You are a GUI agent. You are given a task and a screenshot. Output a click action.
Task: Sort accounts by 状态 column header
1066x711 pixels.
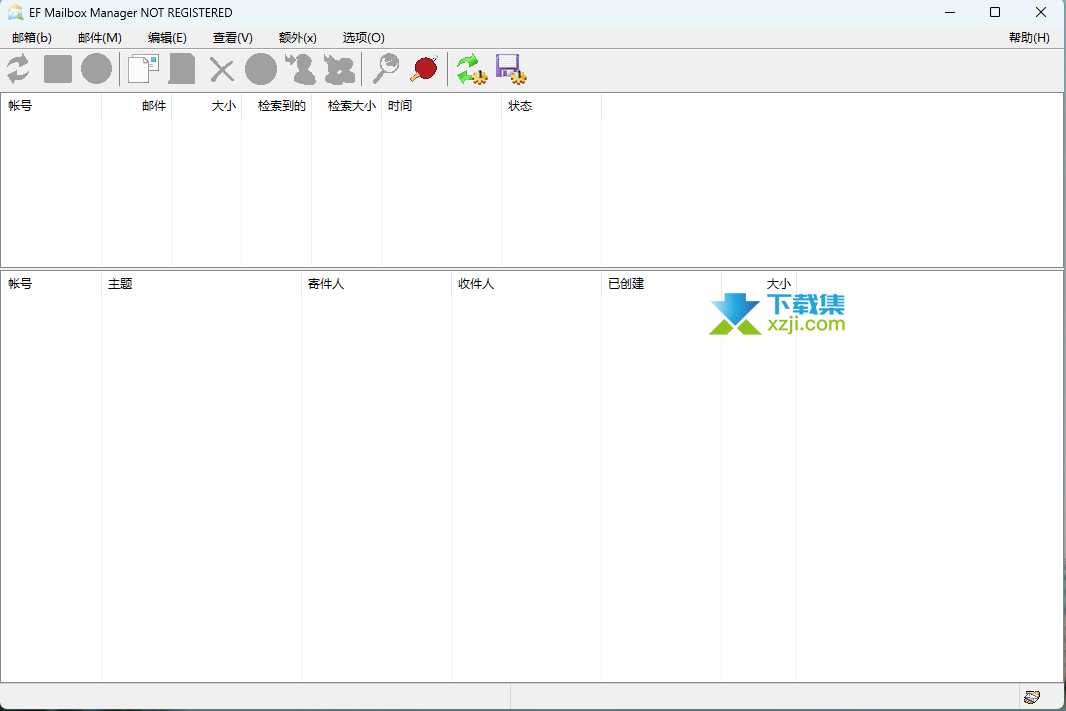[520, 106]
